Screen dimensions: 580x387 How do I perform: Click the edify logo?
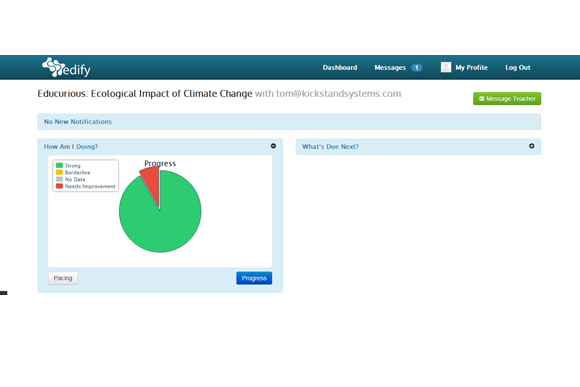tap(66, 67)
